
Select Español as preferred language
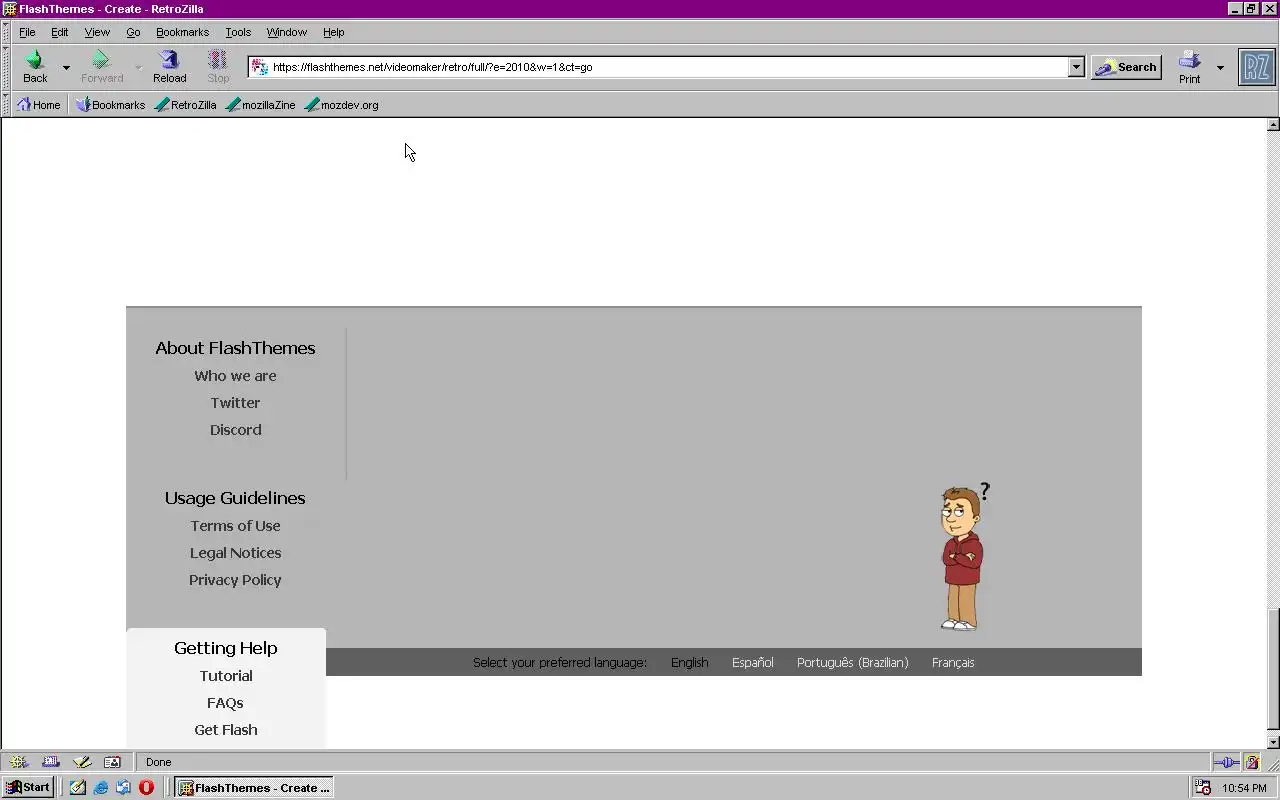point(752,663)
